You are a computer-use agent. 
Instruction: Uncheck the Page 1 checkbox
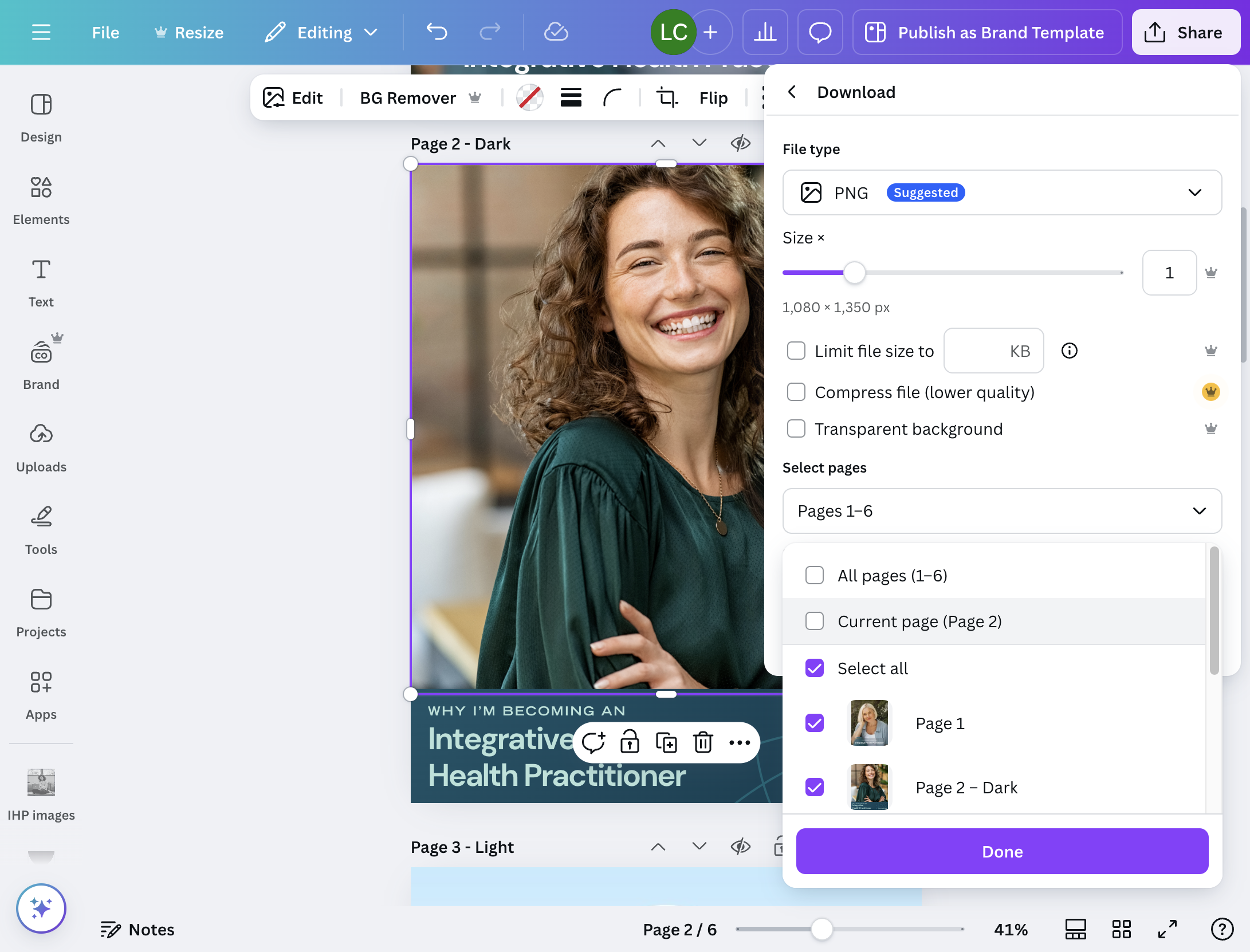click(815, 723)
